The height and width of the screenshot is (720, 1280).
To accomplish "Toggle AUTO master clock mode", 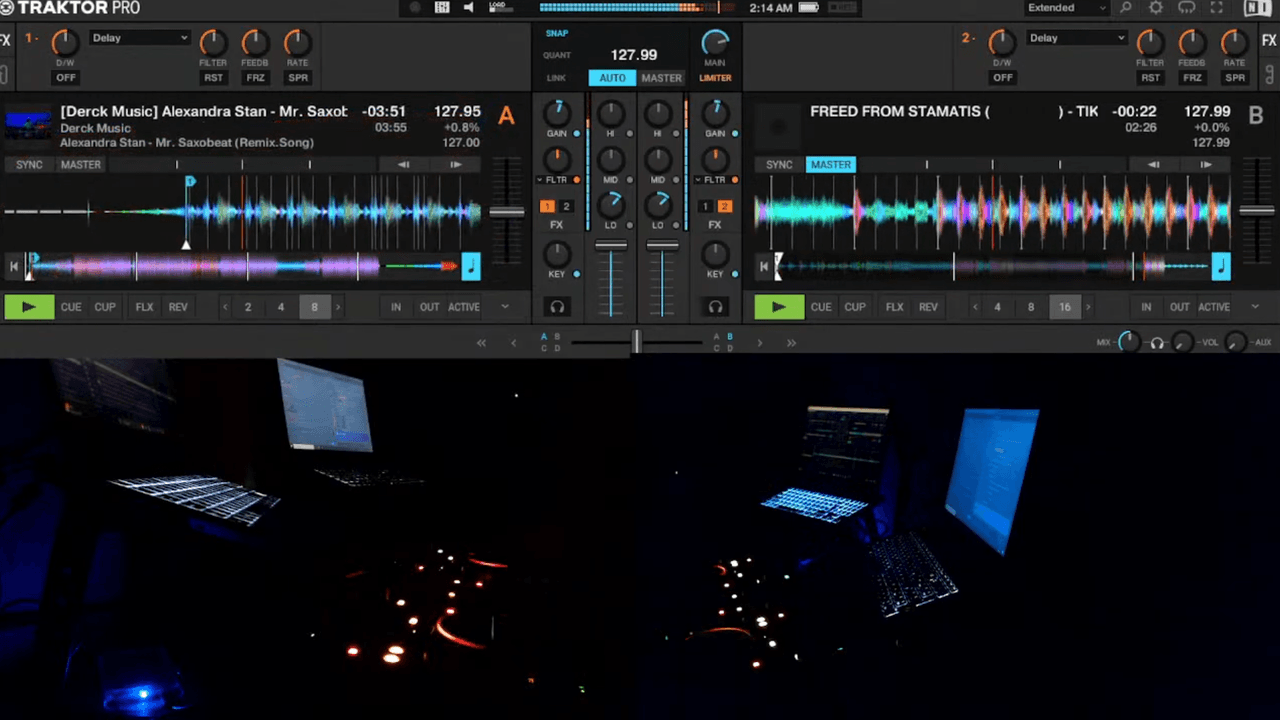I will [x=612, y=78].
